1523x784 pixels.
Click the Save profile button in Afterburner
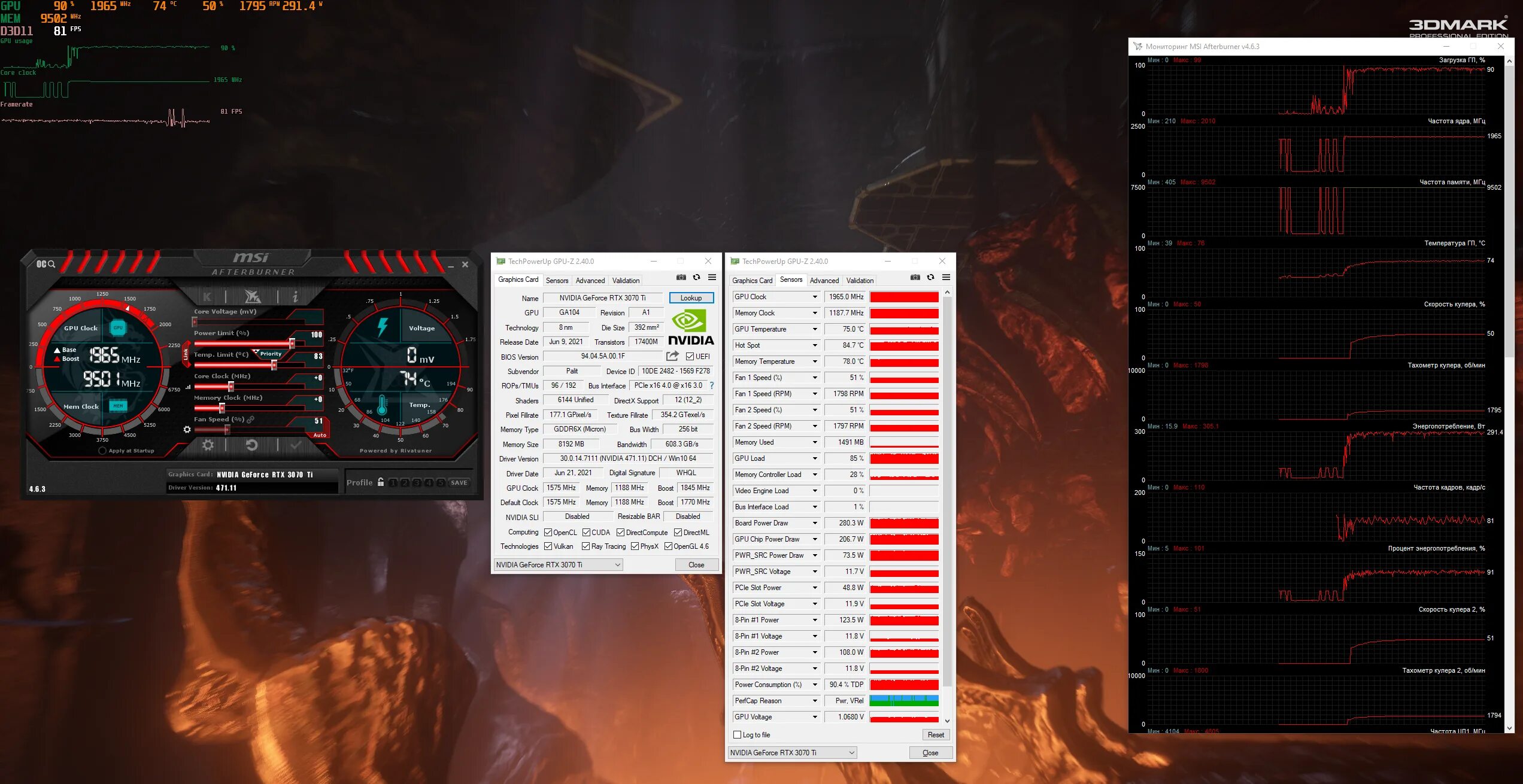[x=459, y=482]
